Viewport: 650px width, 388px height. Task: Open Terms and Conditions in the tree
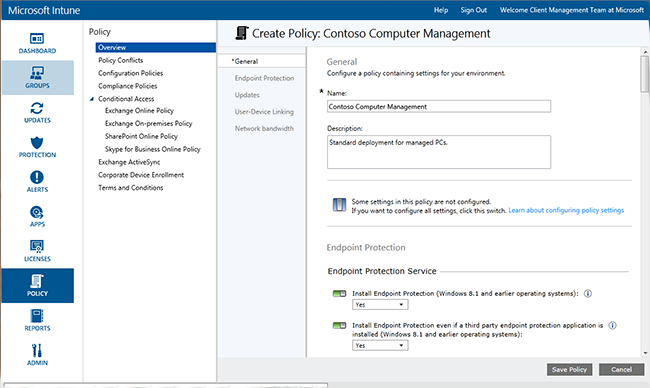pyautogui.click(x=131, y=188)
